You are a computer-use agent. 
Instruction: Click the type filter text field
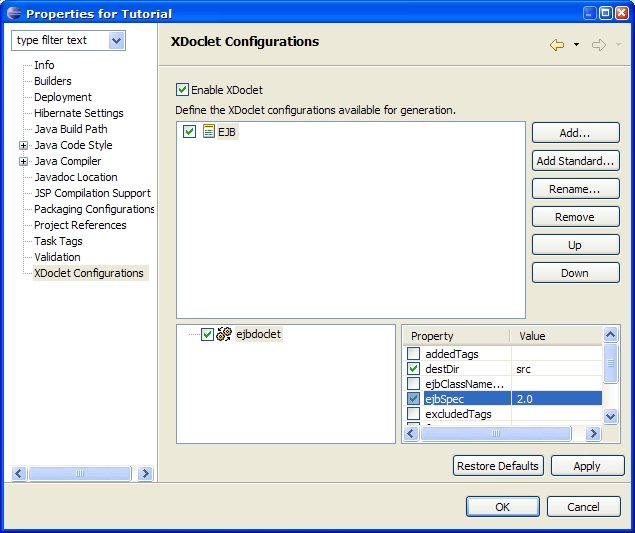[61, 40]
